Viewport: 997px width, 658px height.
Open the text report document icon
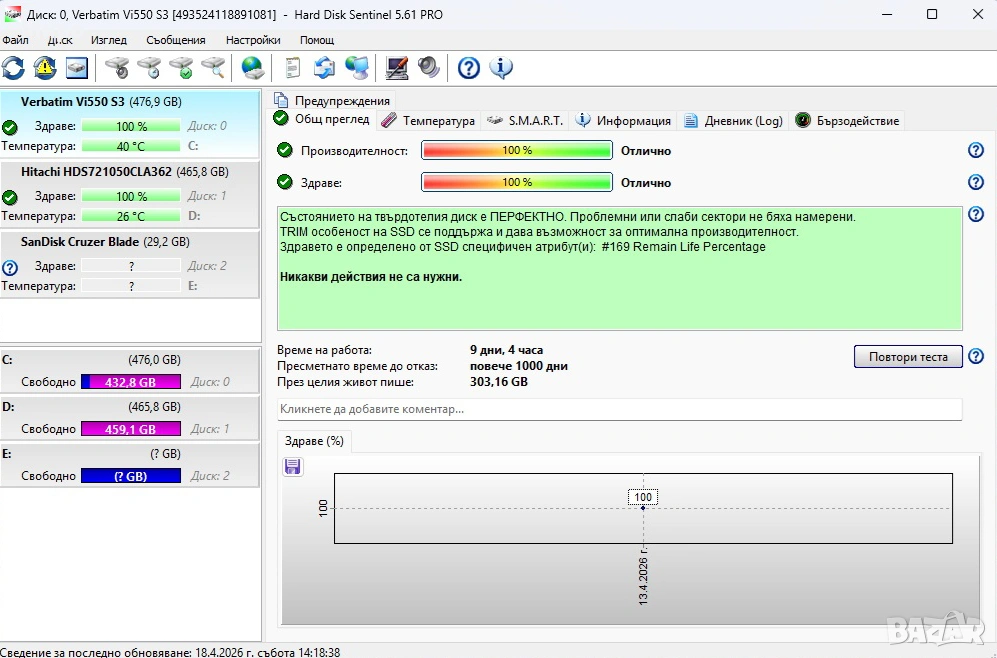293,68
